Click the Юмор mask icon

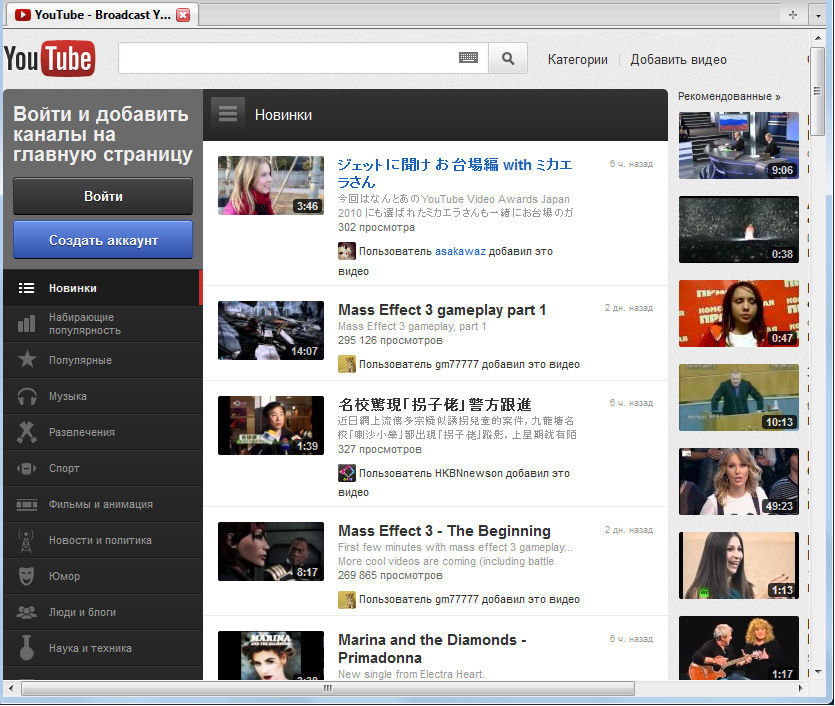point(27,577)
